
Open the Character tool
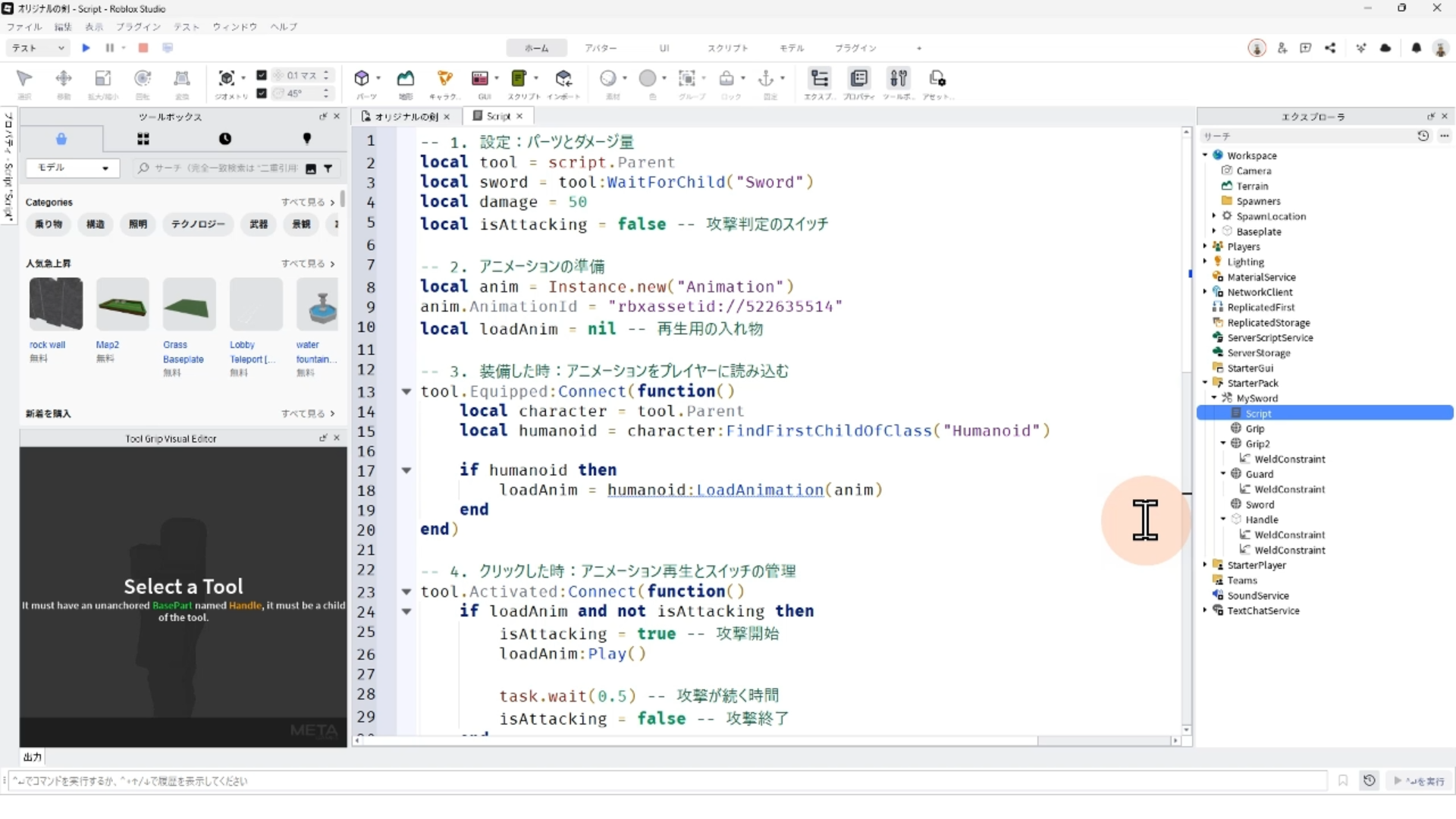tap(444, 78)
